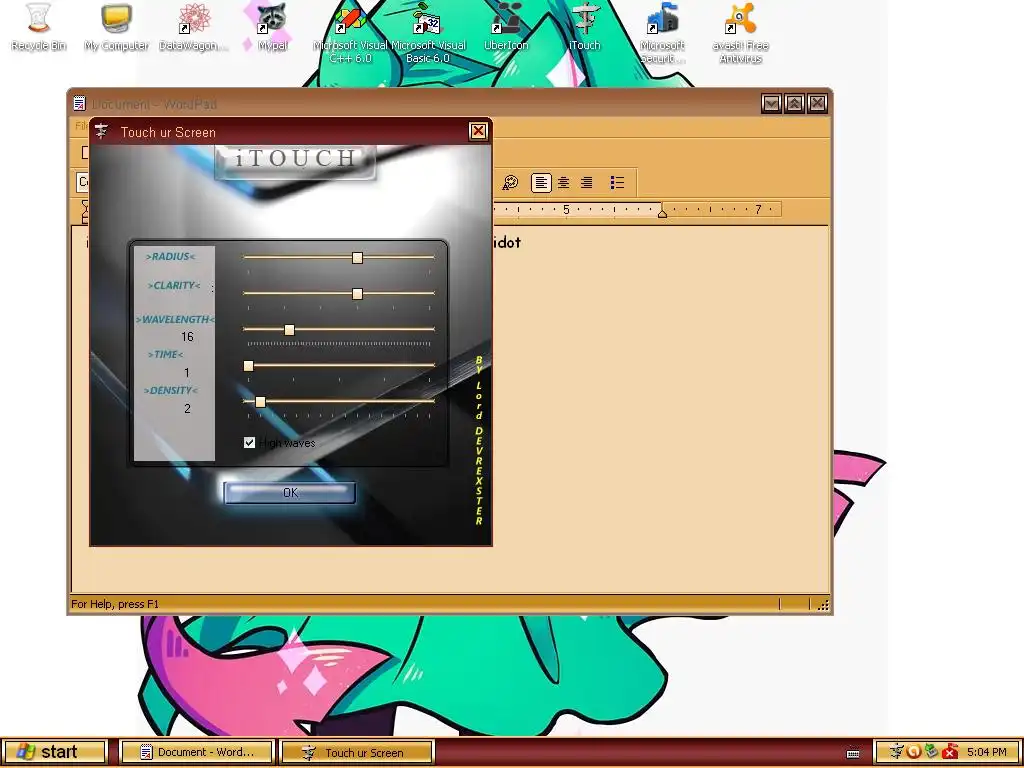Minimize the WordPad window
The image size is (1024, 768).
tap(771, 103)
